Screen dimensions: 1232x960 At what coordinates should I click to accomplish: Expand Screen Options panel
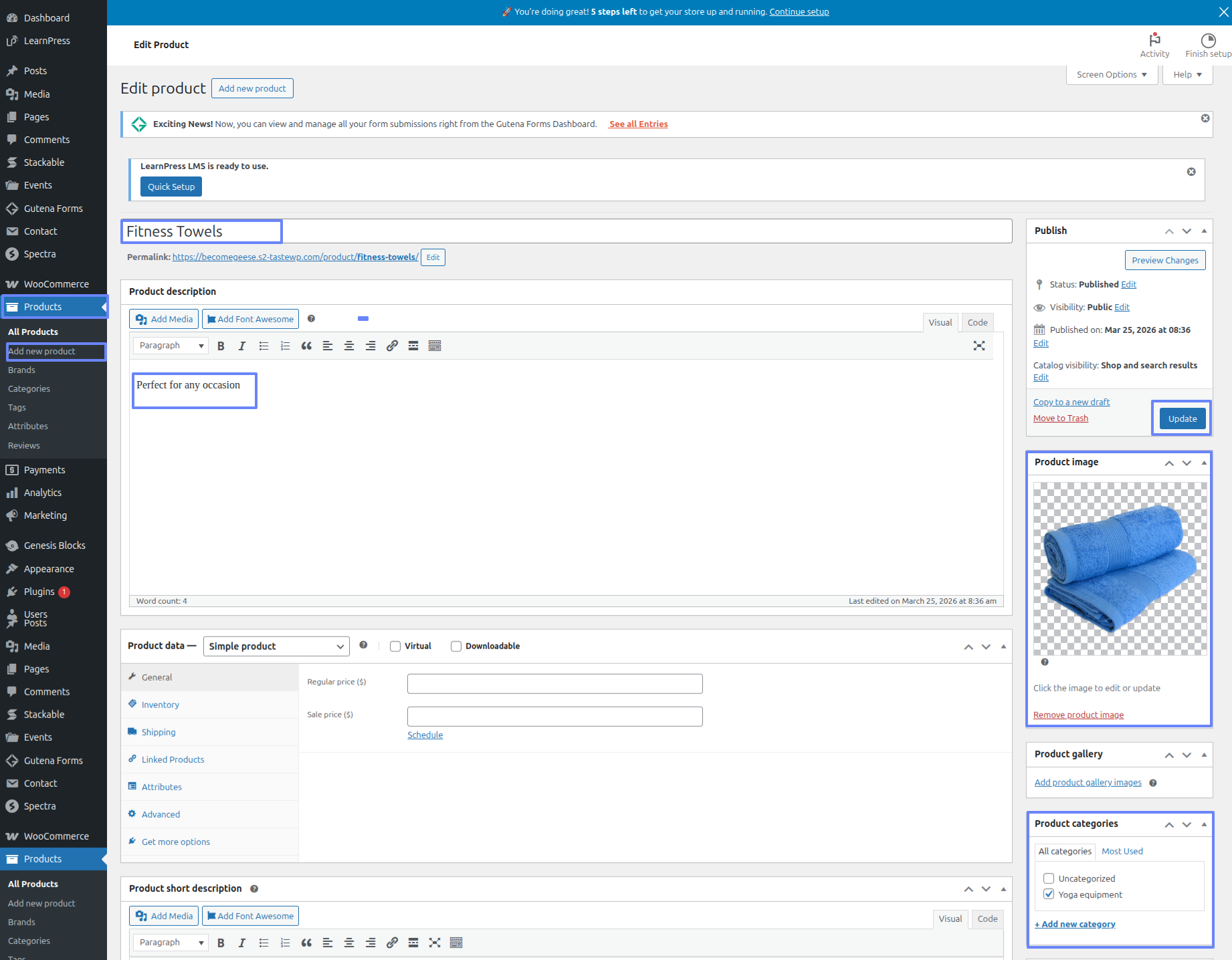pos(1112,75)
